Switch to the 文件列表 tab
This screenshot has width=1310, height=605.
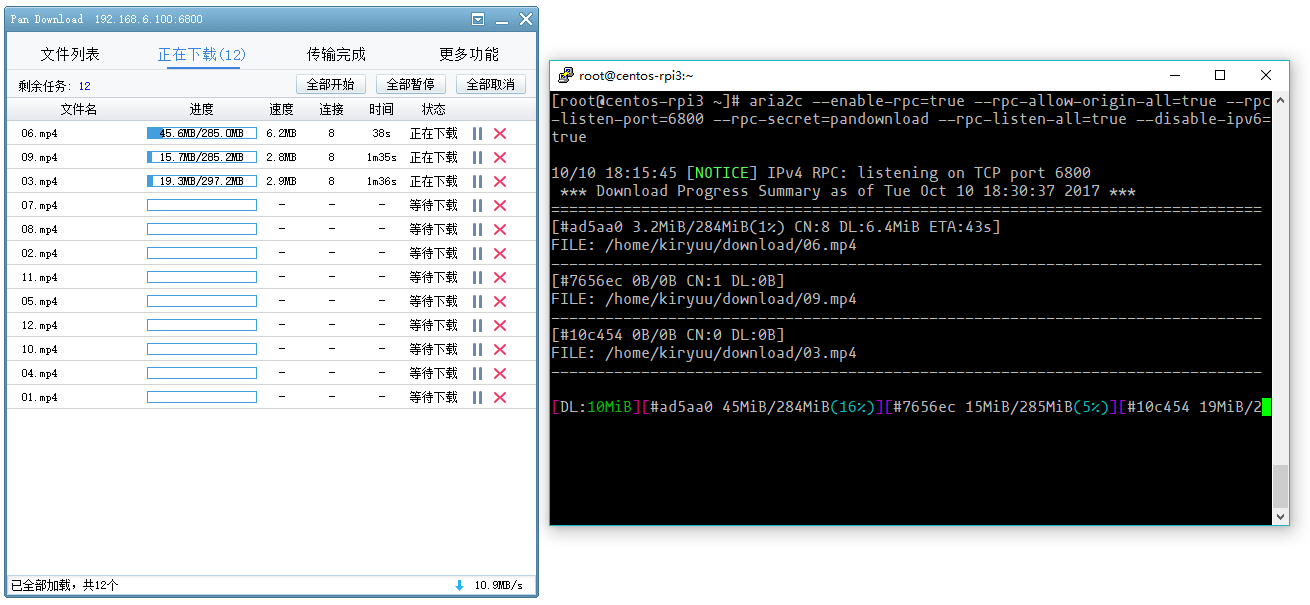click(x=70, y=54)
